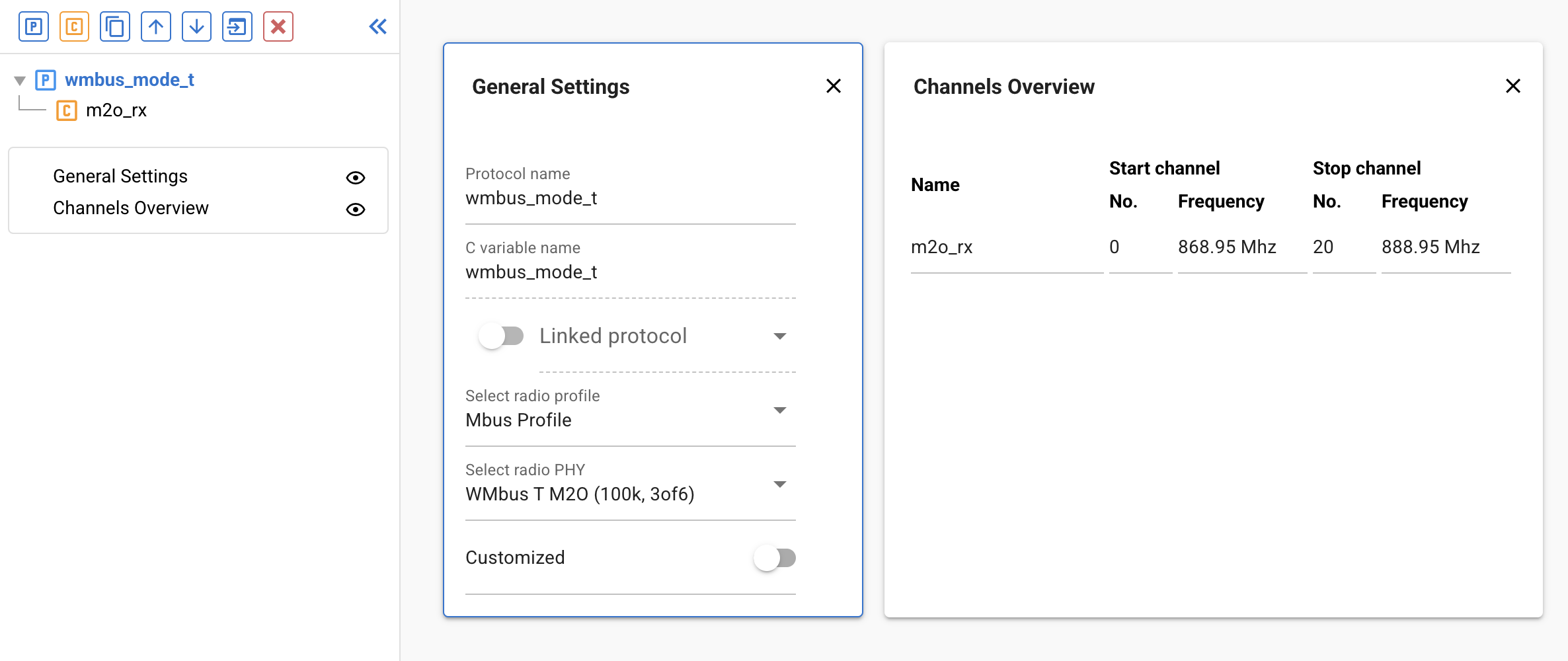1568x661 pixels.
Task: Click start channel number 0
Action: tap(1115, 247)
